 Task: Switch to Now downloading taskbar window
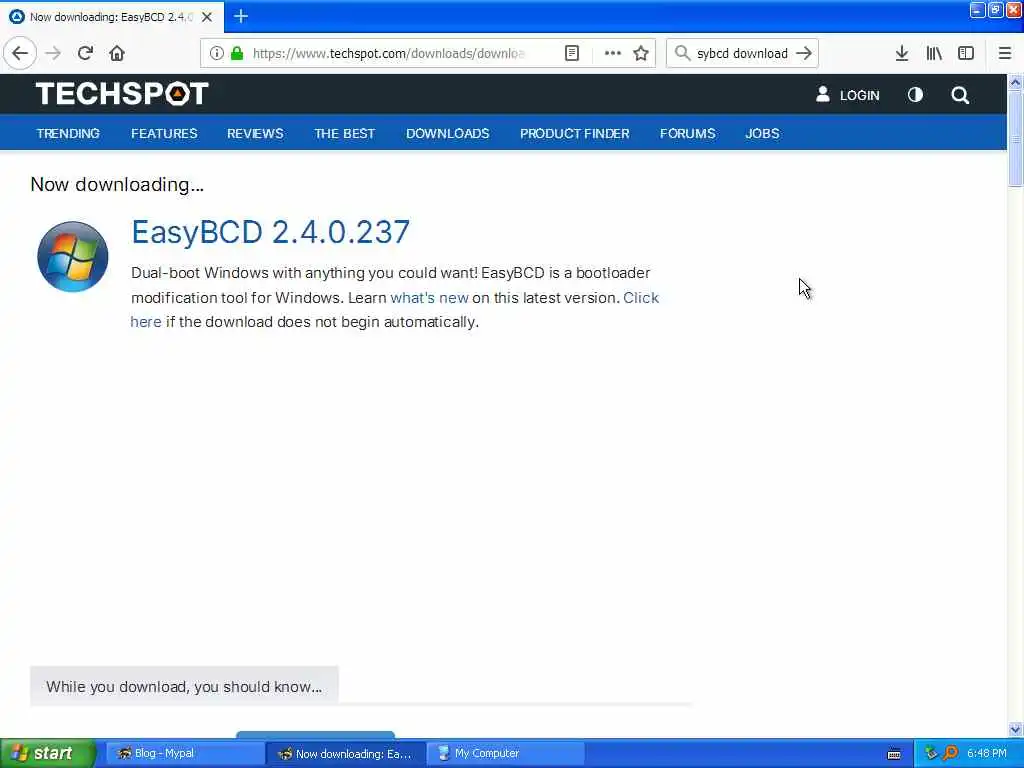[x=346, y=754]
